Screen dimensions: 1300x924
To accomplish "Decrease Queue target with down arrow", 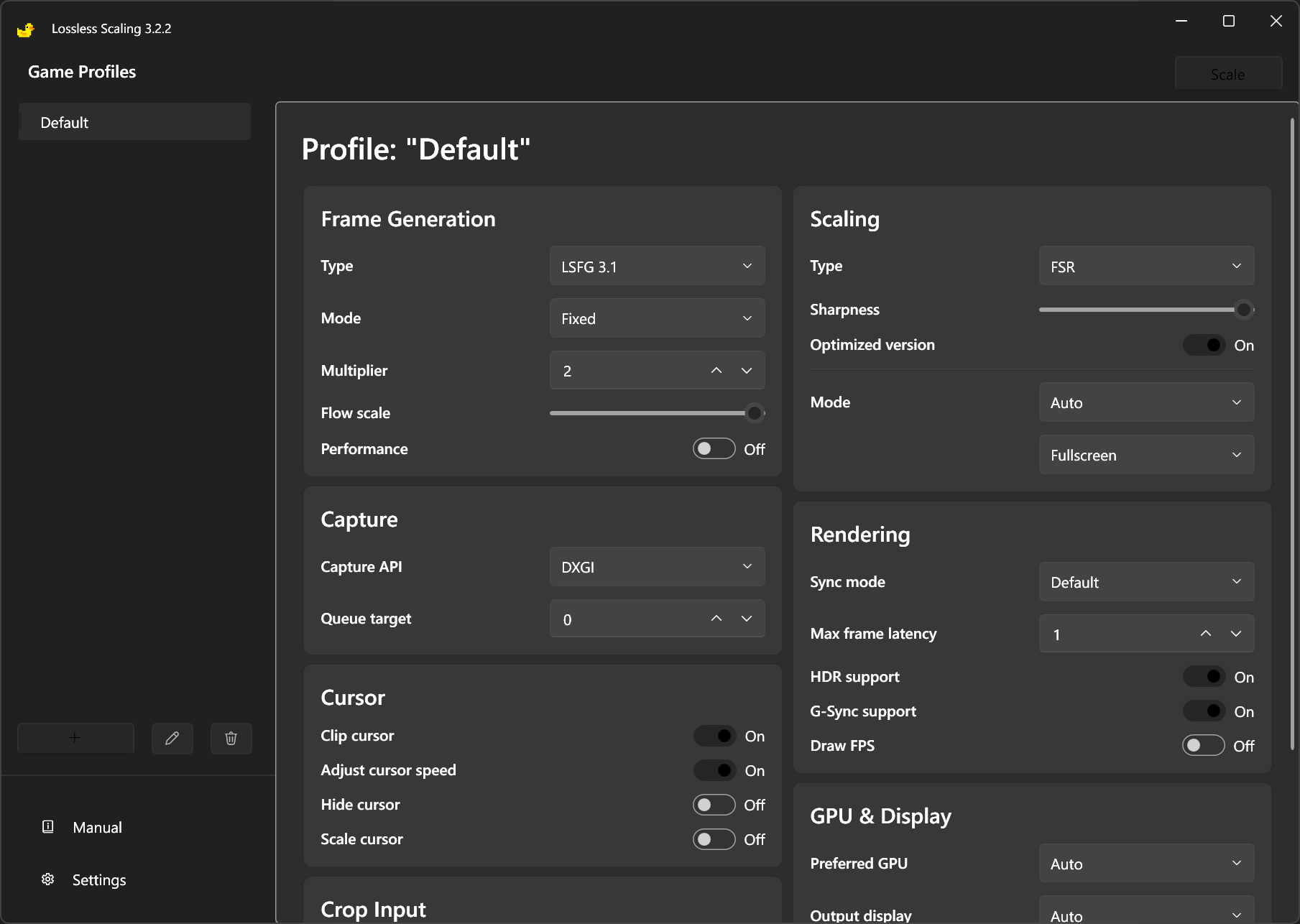I will (x=747, y=619).
